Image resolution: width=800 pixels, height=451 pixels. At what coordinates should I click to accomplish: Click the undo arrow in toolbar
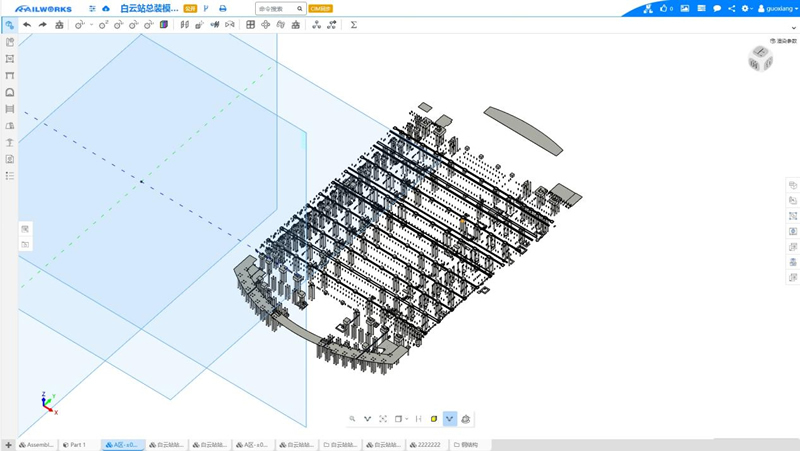click(x=27, y=25)
